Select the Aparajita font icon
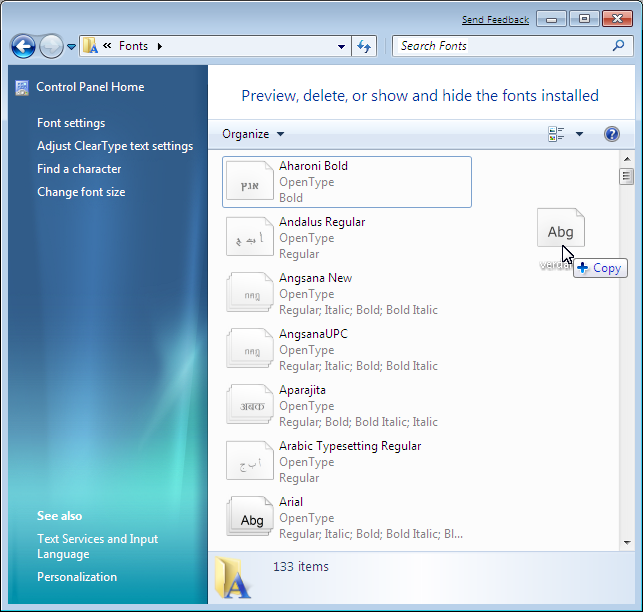Image resolution: width=643 pixels, height=612 pixels. (249, 405)
